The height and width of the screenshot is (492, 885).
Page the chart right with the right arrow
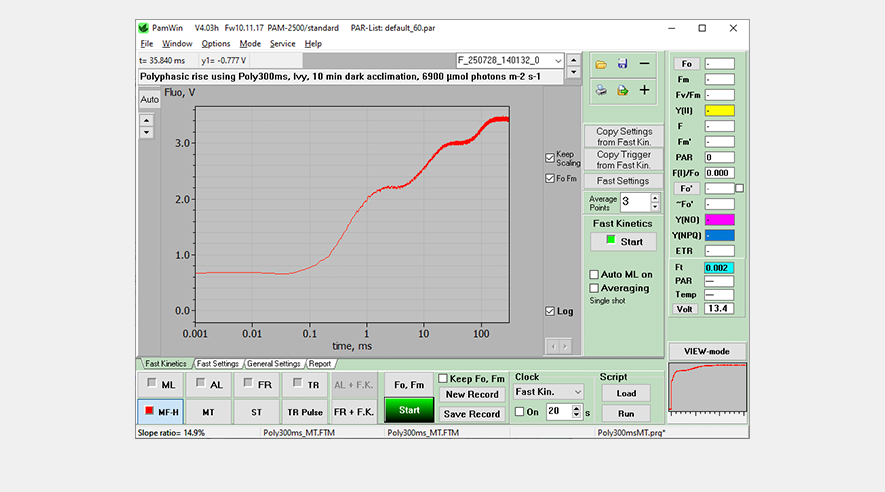point(564,346)
